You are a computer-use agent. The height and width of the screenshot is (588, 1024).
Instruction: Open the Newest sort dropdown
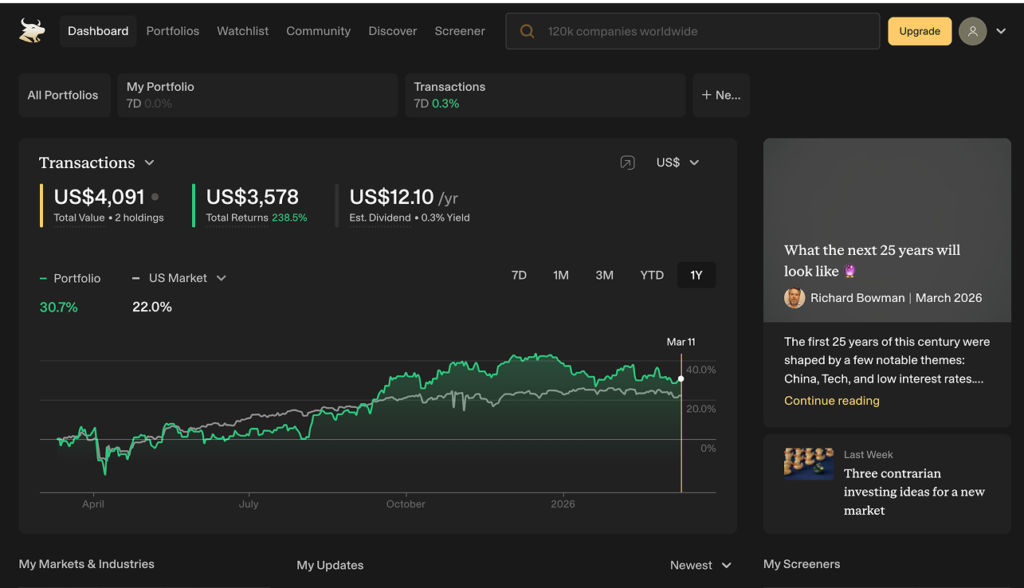point(700,564)
